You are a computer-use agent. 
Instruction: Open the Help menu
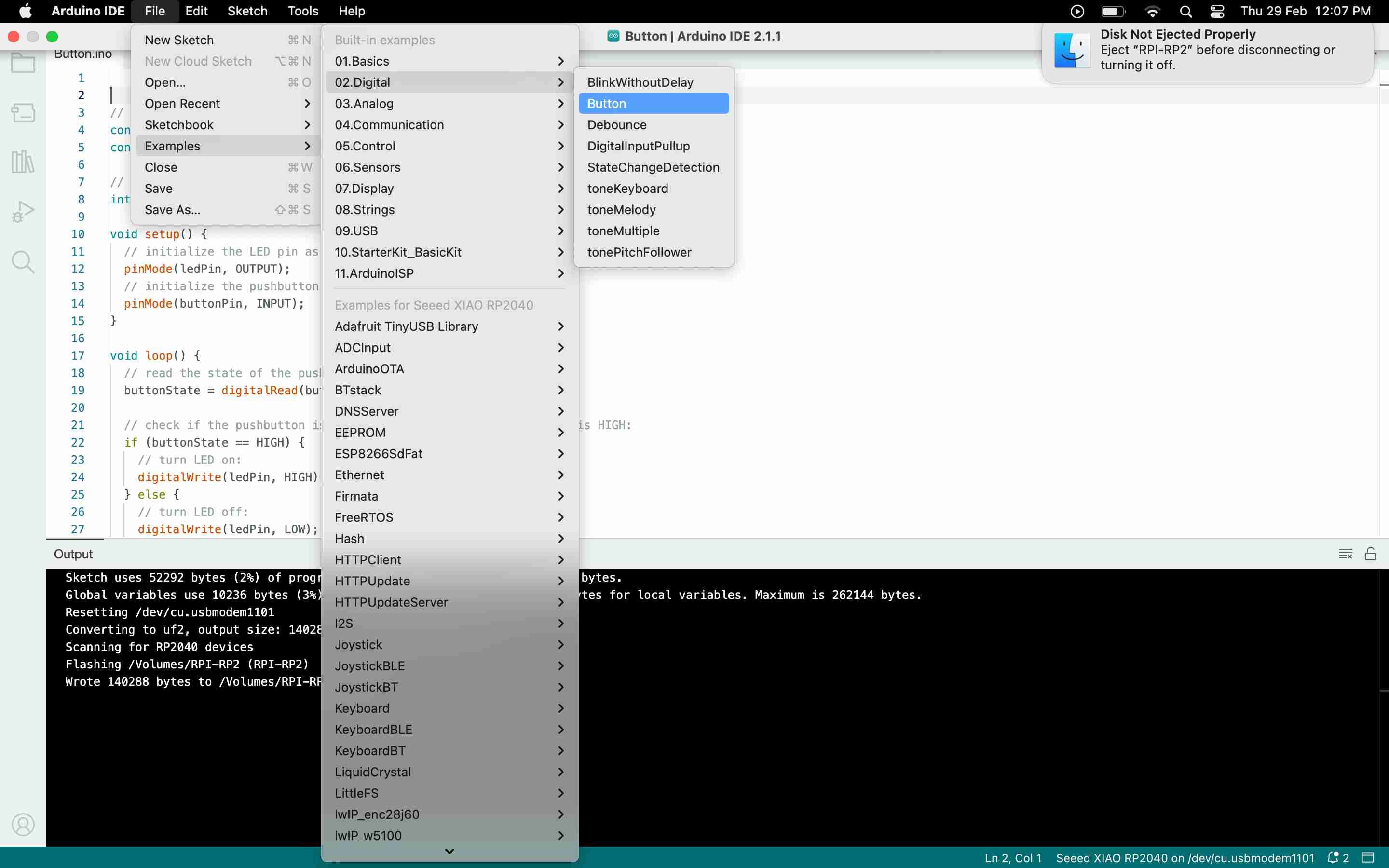[351, 11]
